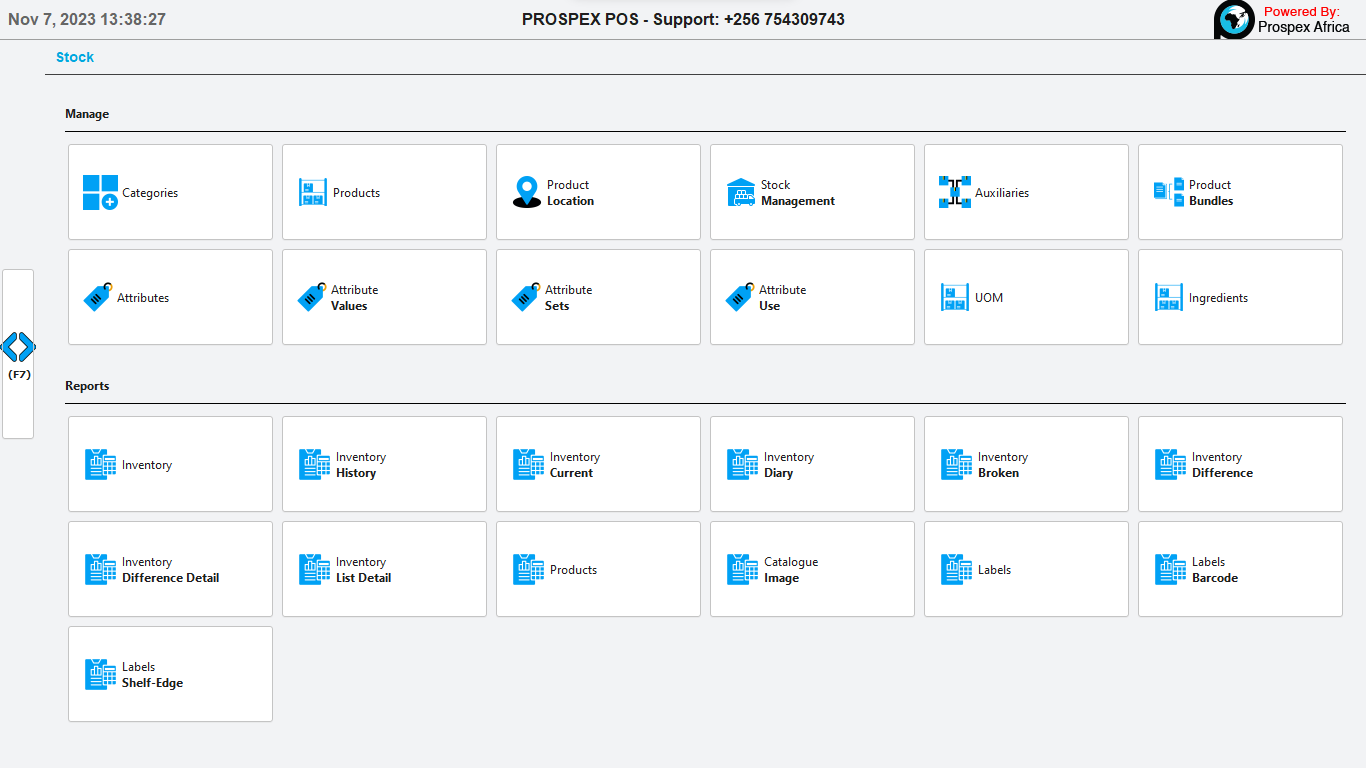Image resolution: width=1366 pixels, height=768 pixels.
Task: Open the Products management button
Action: point(384,192)
